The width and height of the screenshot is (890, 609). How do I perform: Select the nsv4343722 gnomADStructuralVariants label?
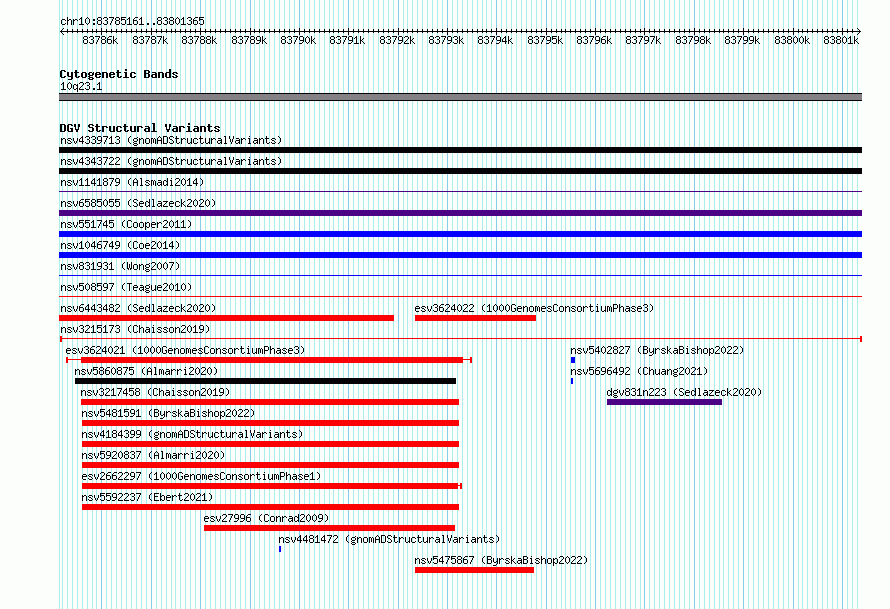pos(171,161)
